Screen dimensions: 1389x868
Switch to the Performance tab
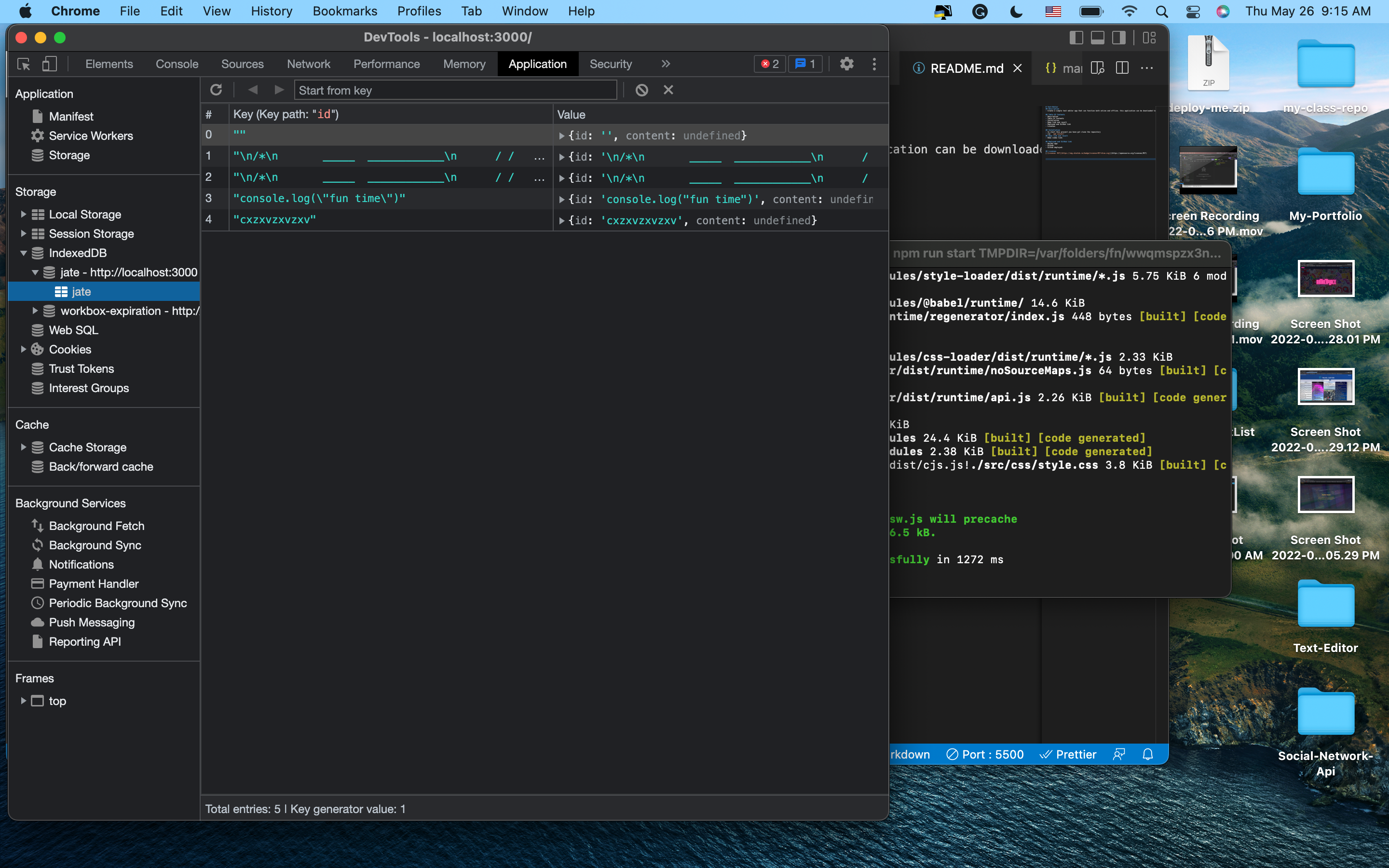click(x=386, y=64)
